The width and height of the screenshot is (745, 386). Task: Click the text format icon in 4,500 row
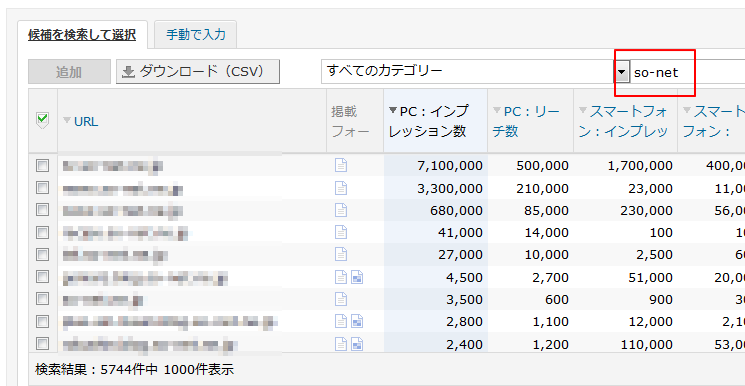[x=341, y=277]
